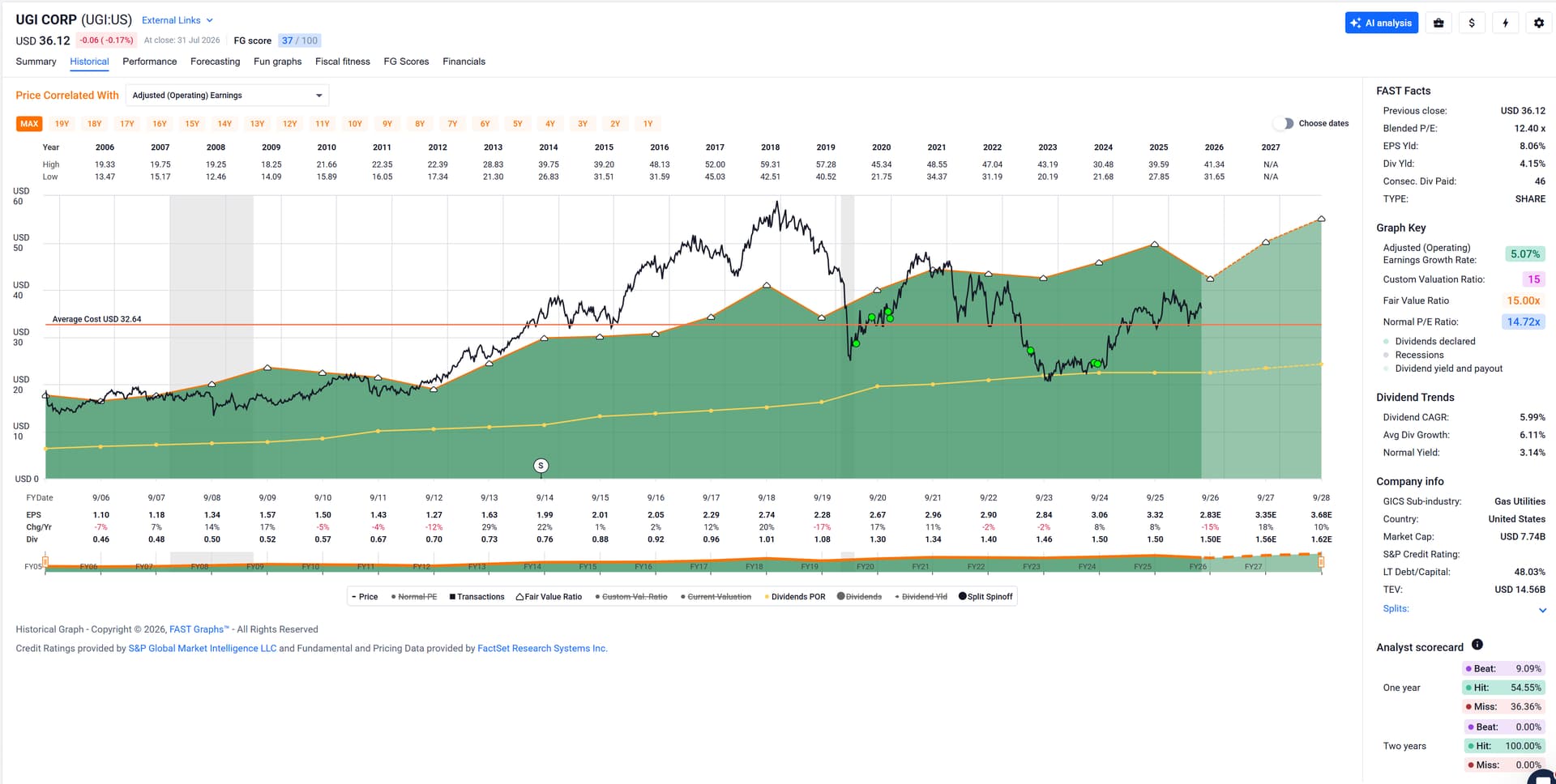The width and height of the screenshot is (1556, 784).
Task: Select the 3Y time range
Action: pyautogui.click(x=583, y=124)
